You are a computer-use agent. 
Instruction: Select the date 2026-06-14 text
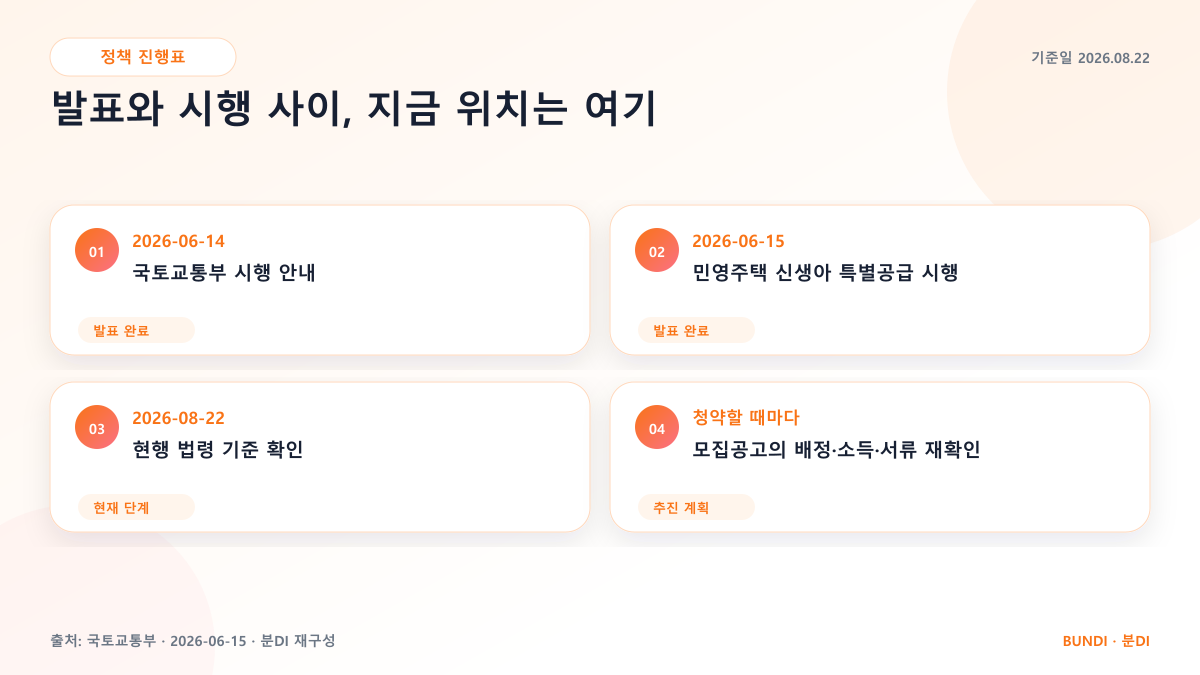tap(179, 241)
